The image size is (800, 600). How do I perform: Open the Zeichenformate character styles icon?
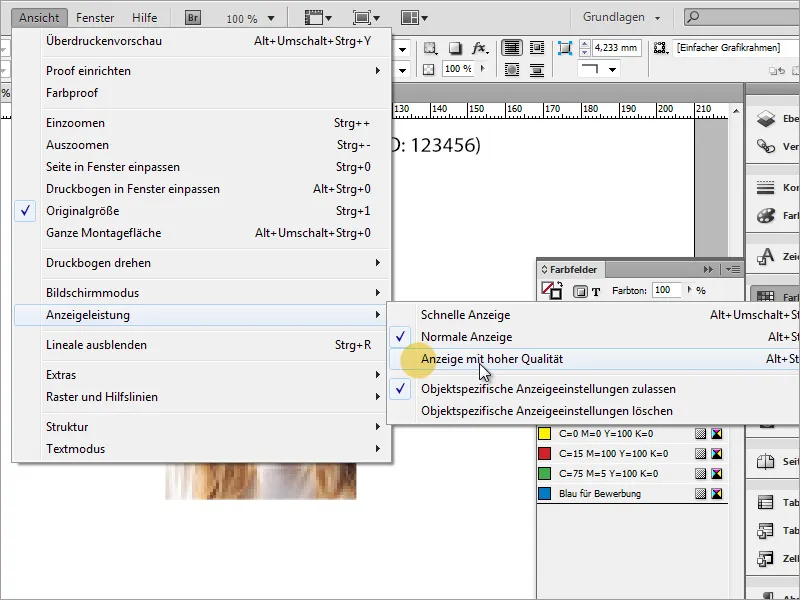point(765,256)
